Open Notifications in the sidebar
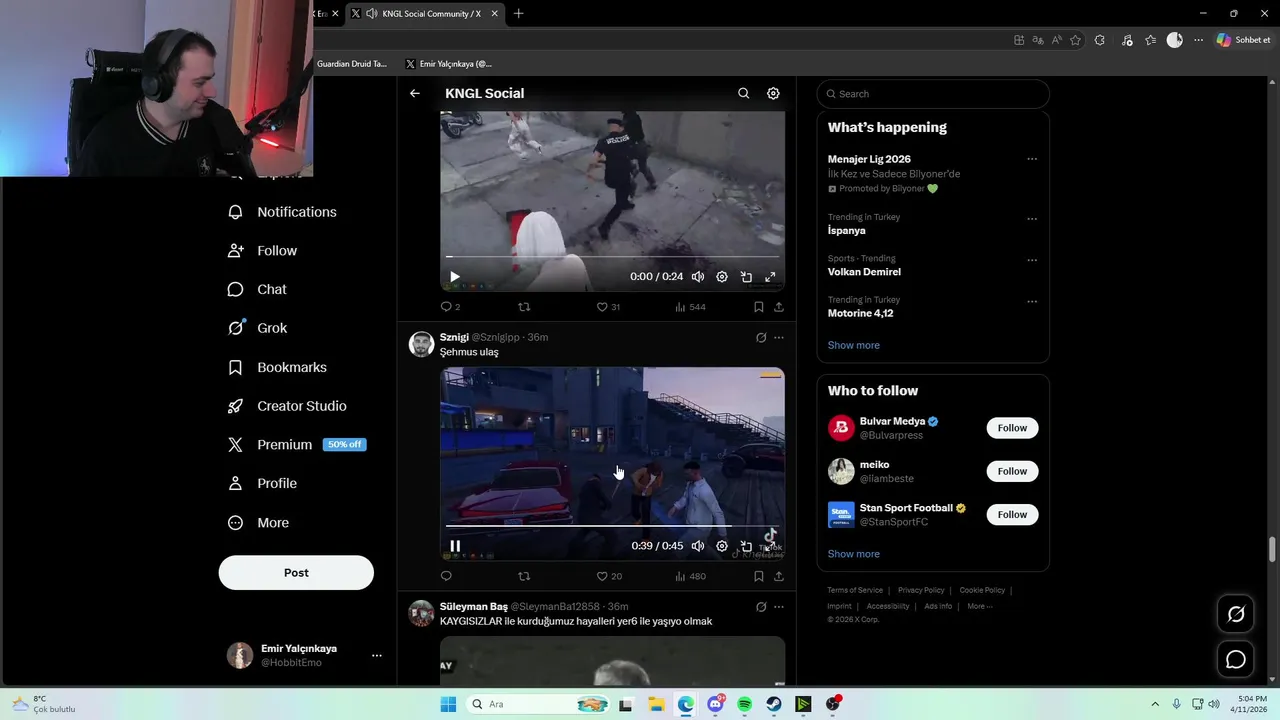The height and width of the screenshot is (720, 1280). tap(282, 212)
